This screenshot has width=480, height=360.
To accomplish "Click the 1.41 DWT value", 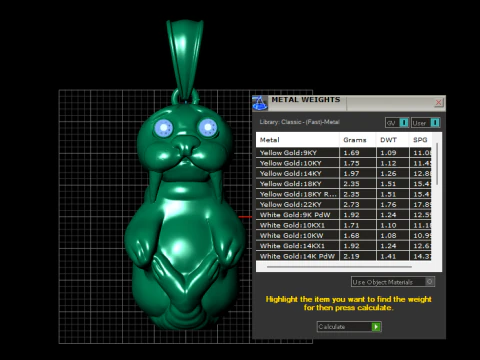I will (388, 256).
